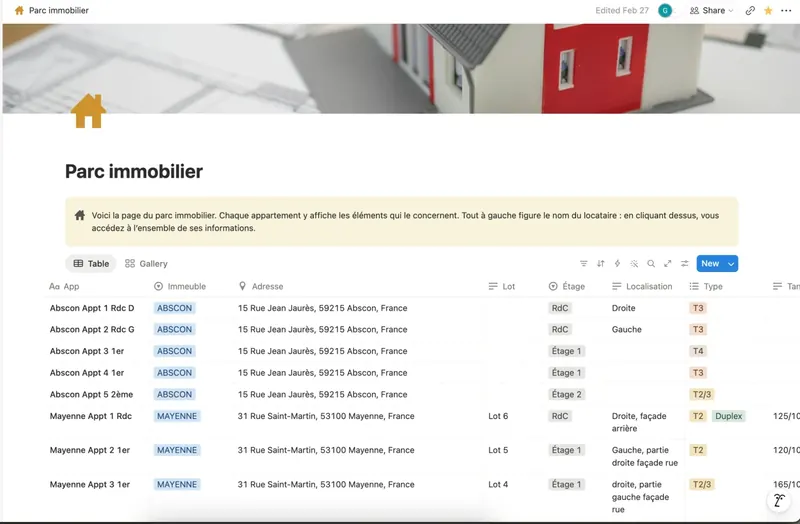Viewport: 800px width, 524px height.
Task: Click the user avatar G in top bar
Action: [665, 10]
